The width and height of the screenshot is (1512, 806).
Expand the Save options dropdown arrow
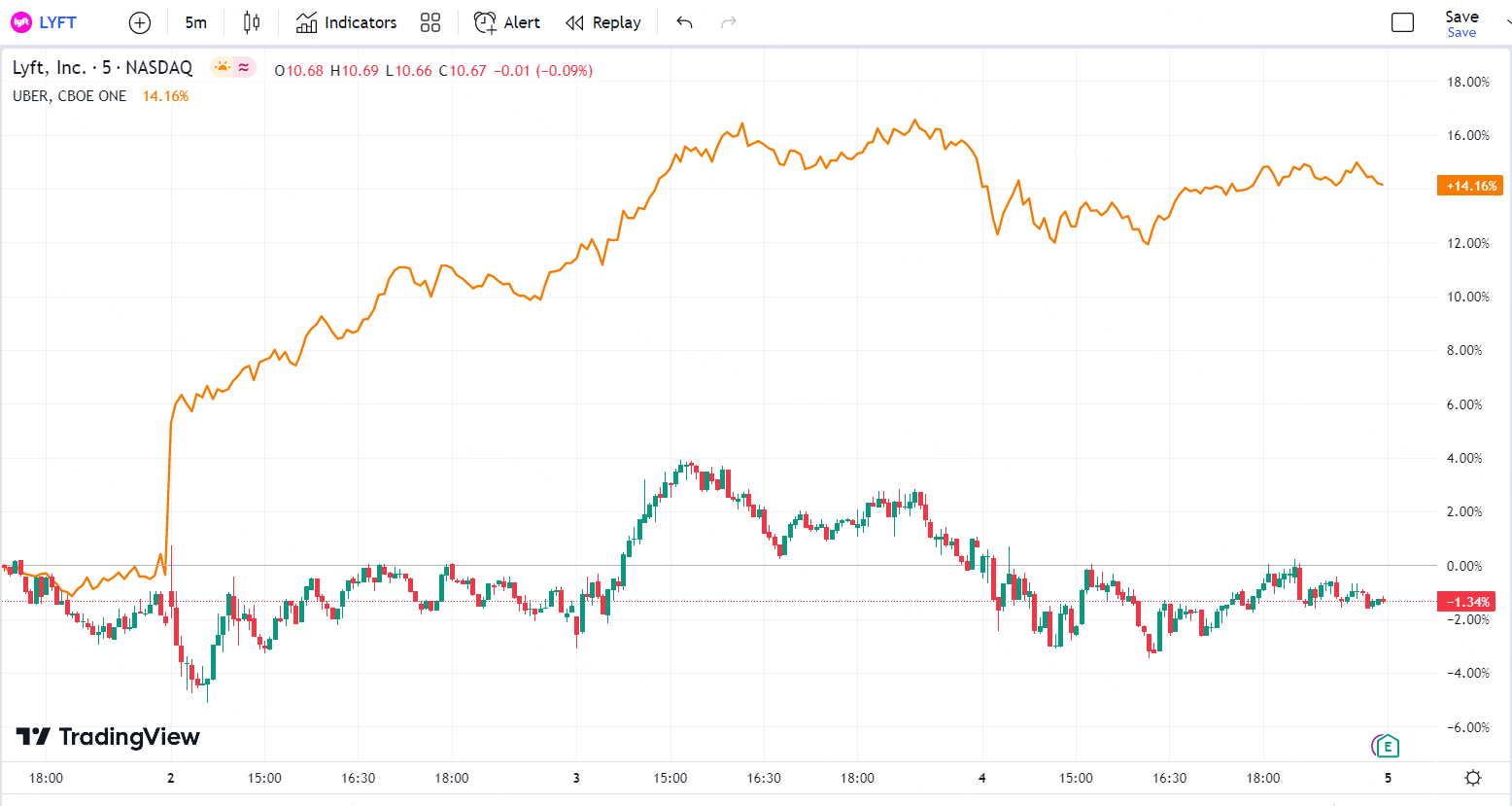pos(1507,22)
